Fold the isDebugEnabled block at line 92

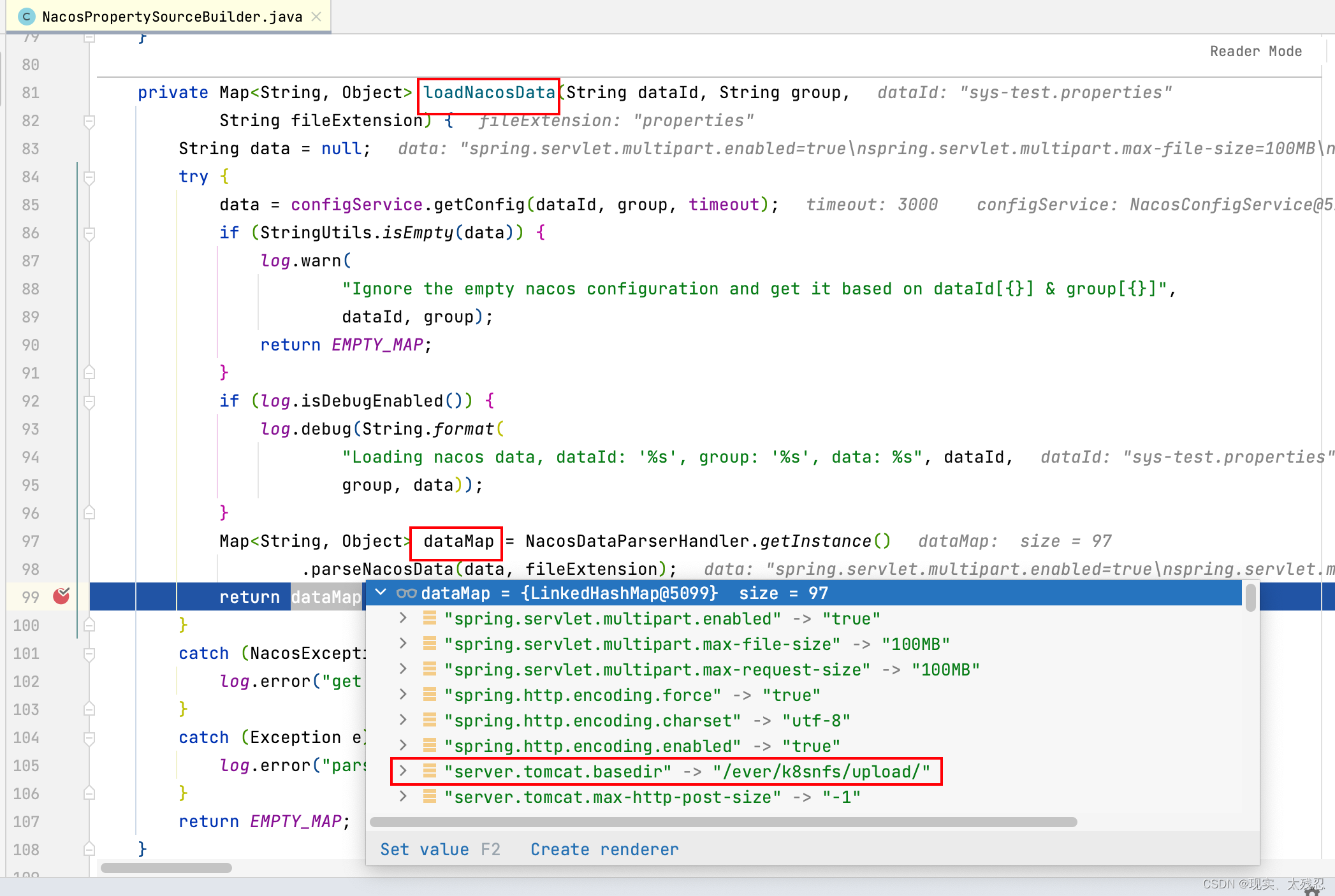coord(89,401)
